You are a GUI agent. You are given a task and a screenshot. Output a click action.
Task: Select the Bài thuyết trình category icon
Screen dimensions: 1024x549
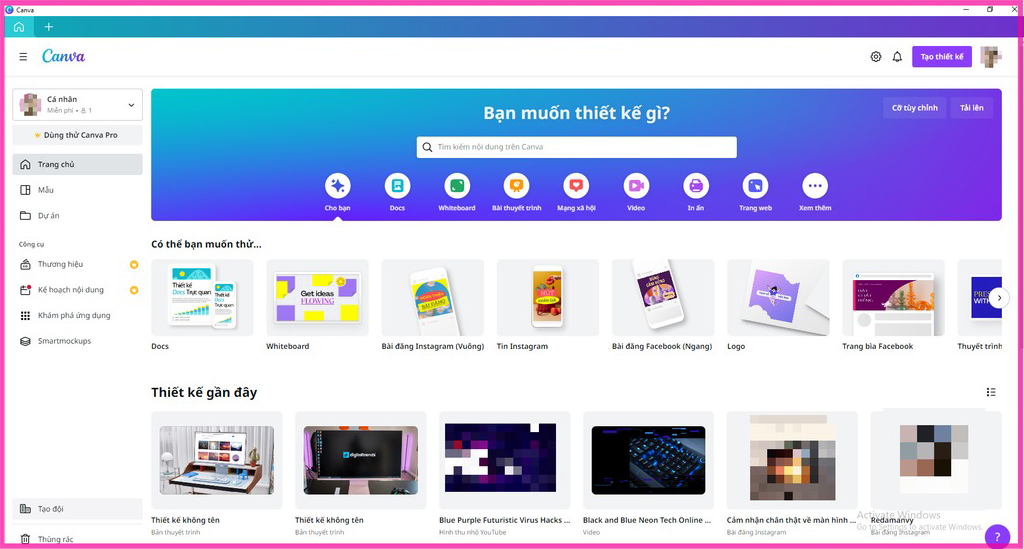(517, 186)
